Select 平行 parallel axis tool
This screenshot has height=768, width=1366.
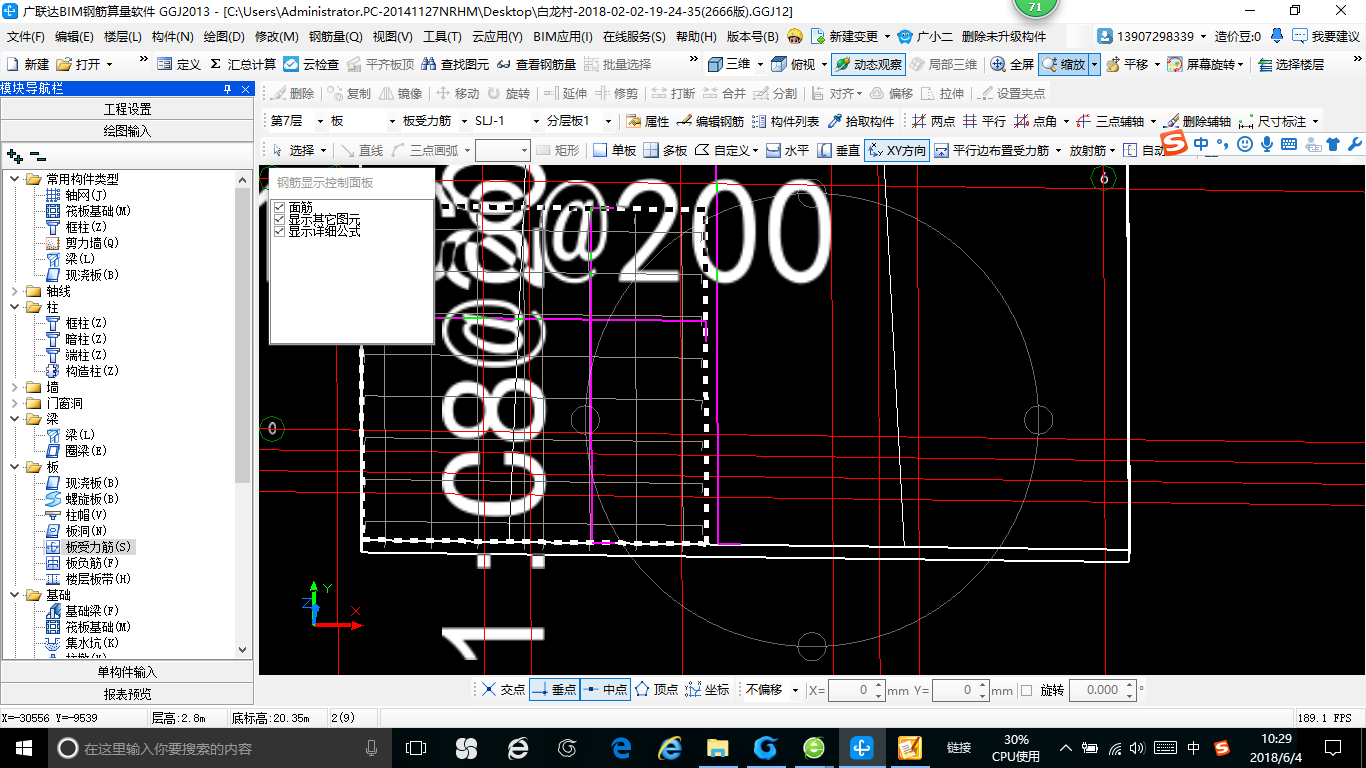(985, 121)
